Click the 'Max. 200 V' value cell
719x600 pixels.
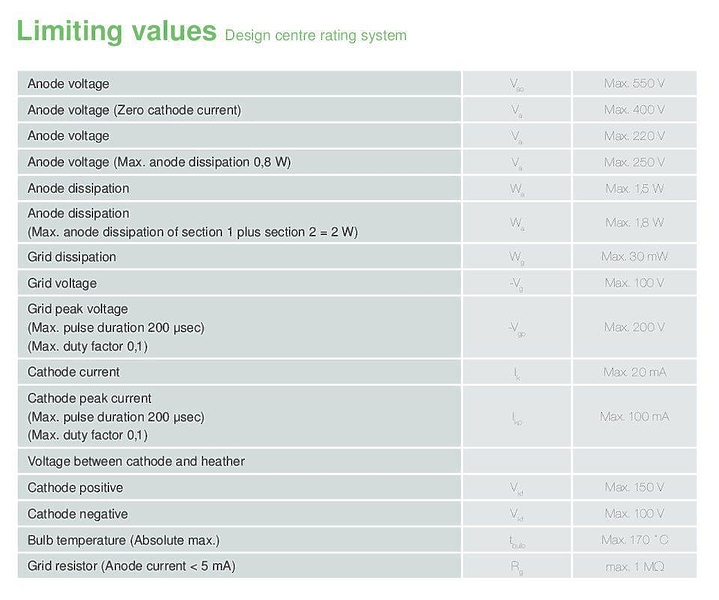pos(634,327)
